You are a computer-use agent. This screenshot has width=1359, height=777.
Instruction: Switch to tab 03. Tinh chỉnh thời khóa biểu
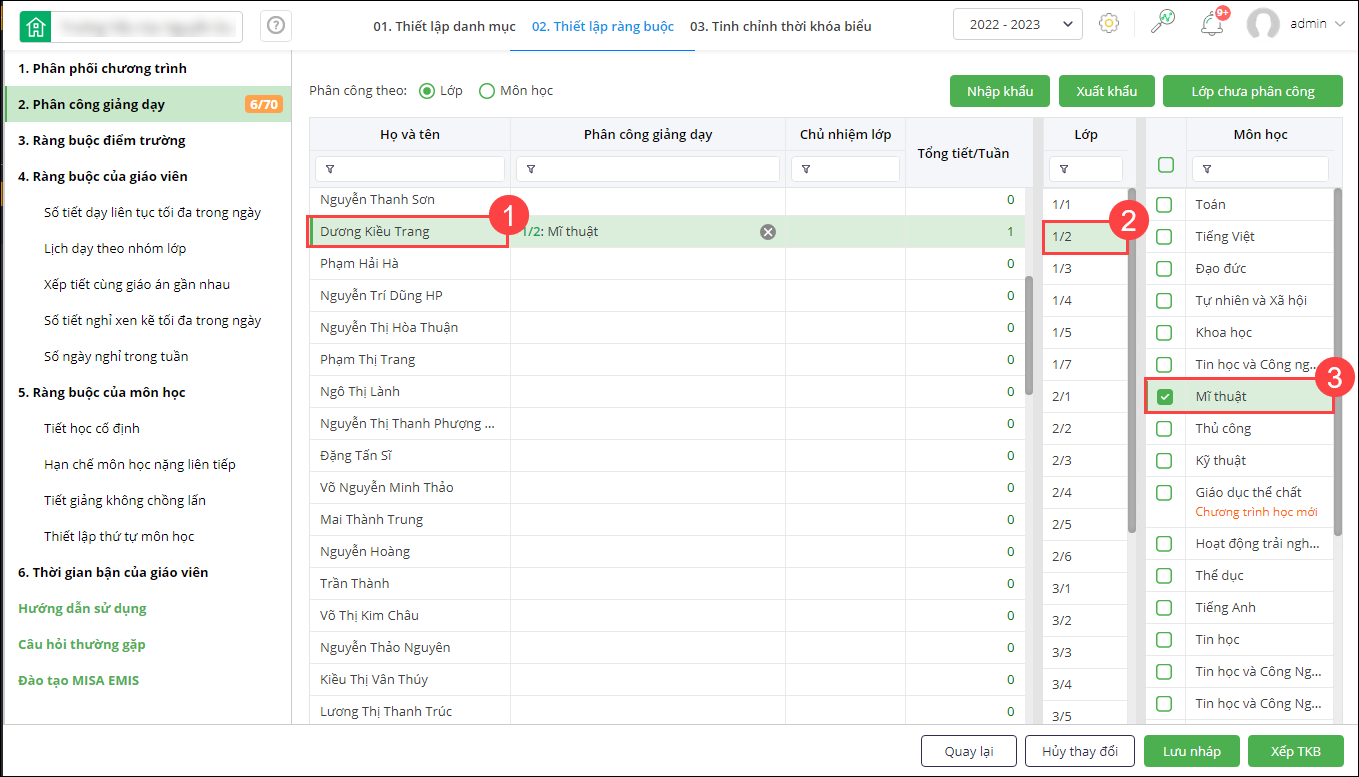780,26
